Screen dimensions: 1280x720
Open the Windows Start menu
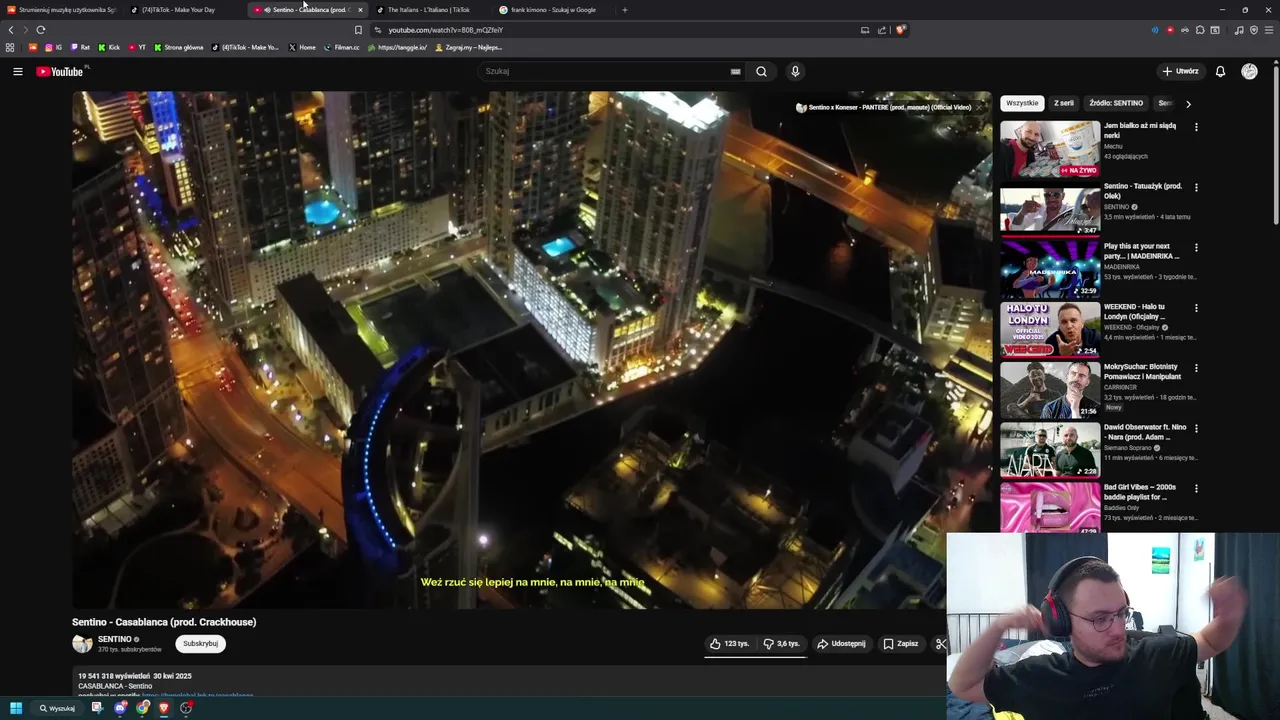pos(16,708)
